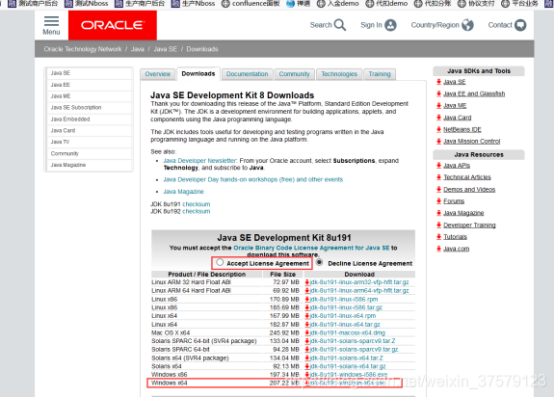Switch to the Community tab

pyautogui.click(x=294, y=74)
